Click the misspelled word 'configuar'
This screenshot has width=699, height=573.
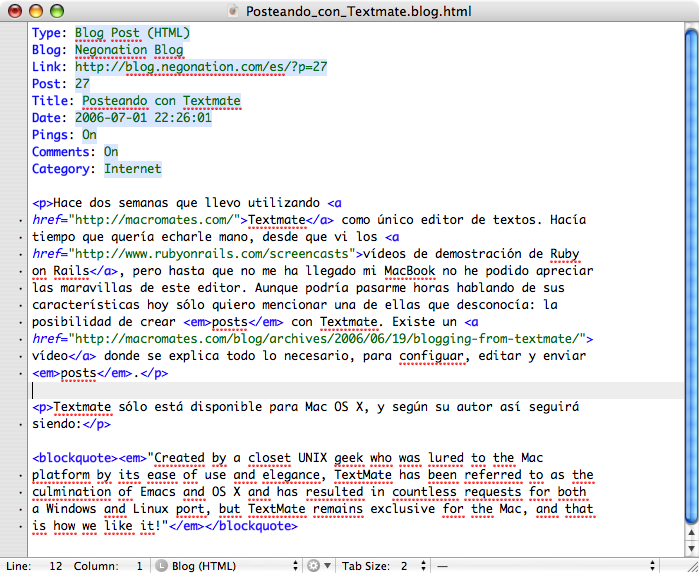point(432,356)
